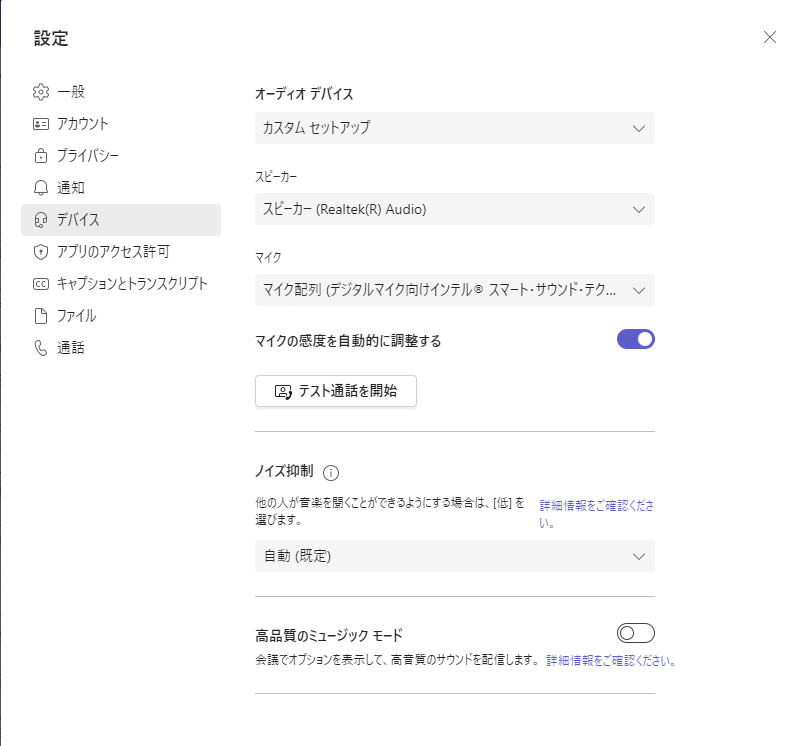Open the スピーカー (Realtek(R) Audio) dropdown
The image size is (799, 746).
pos(455,209)
